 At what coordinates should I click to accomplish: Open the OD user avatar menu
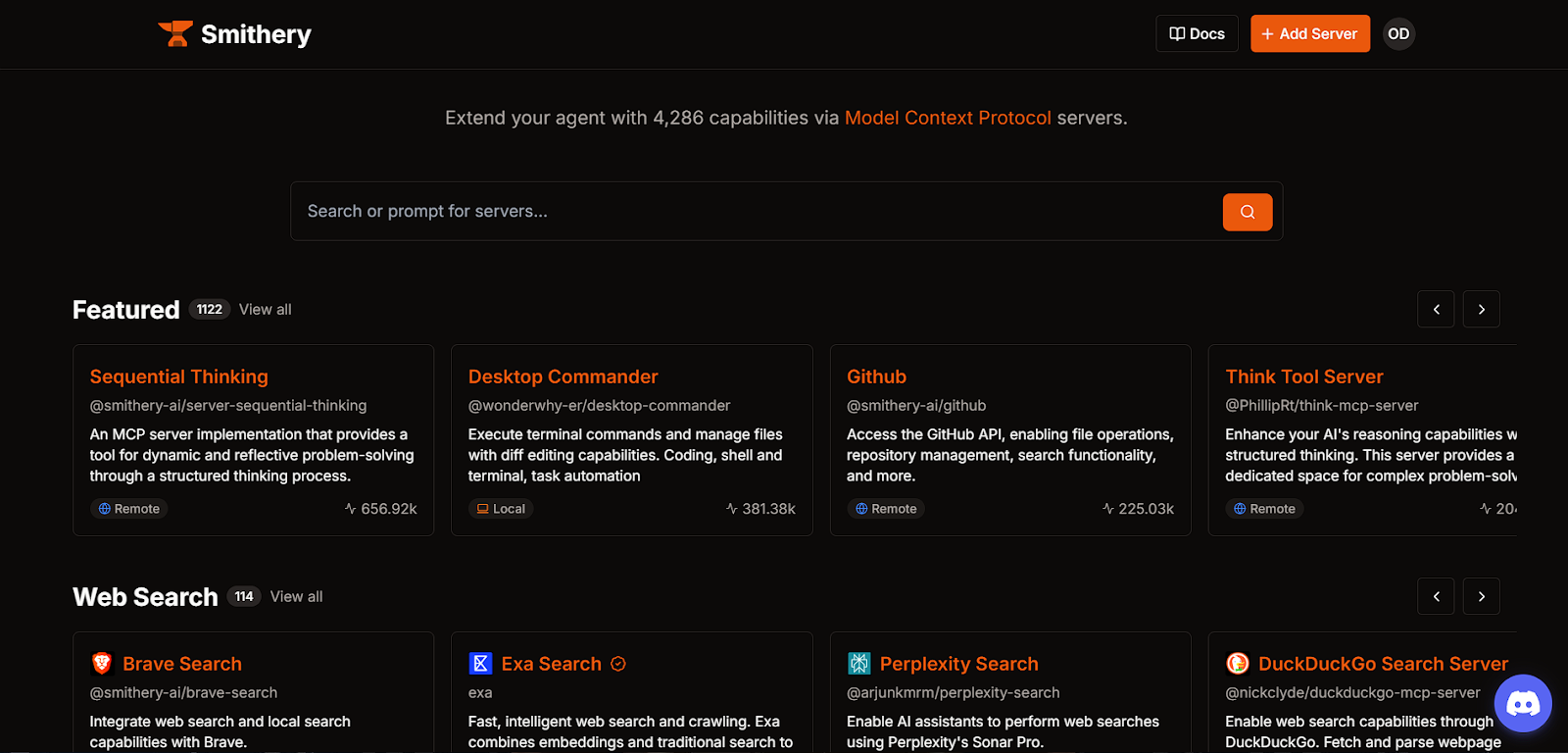click(x=1398, y=34)
